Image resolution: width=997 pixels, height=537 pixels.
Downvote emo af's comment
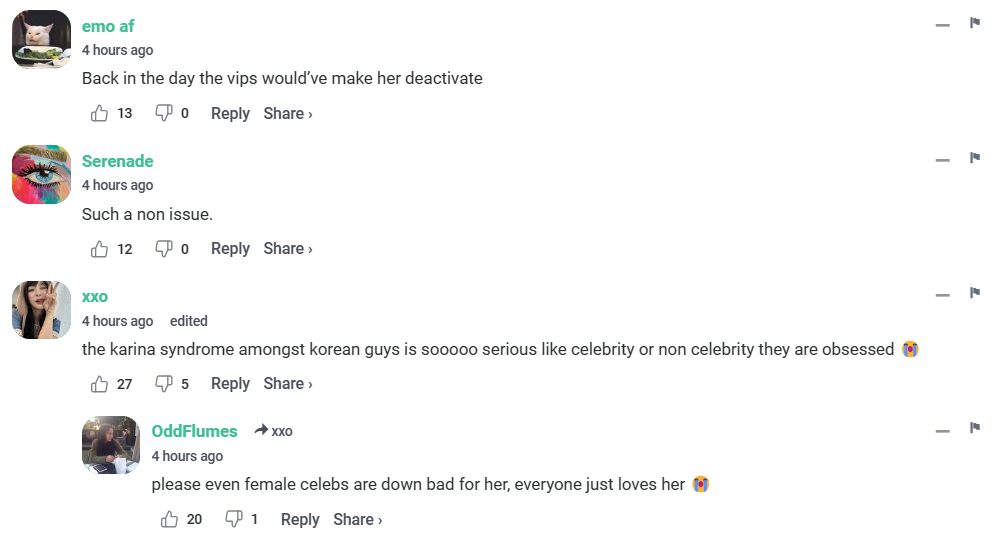[164, 114]
